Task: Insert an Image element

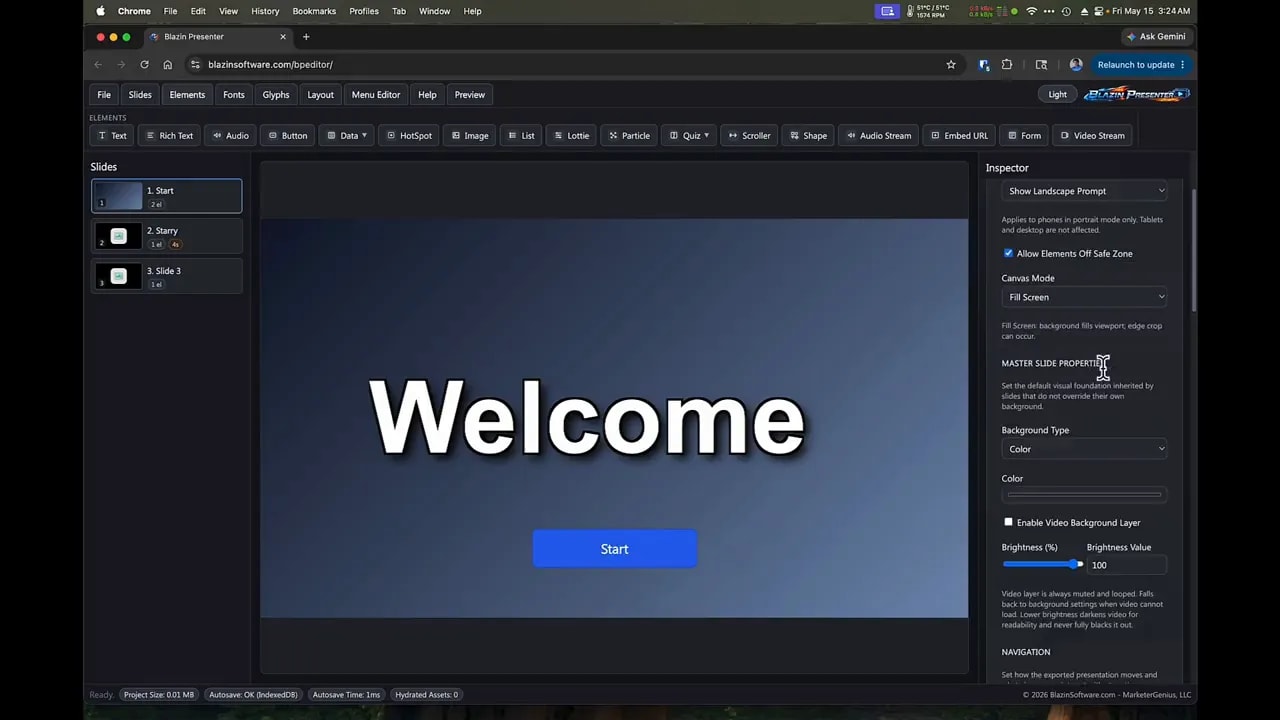Action: pyautogui.click(x=469, y=136)
